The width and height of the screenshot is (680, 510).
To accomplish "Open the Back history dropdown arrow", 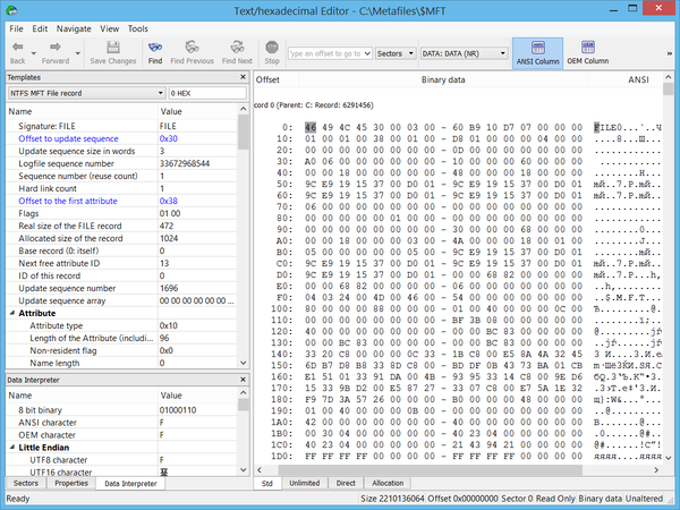I will [x=33, y=54].
